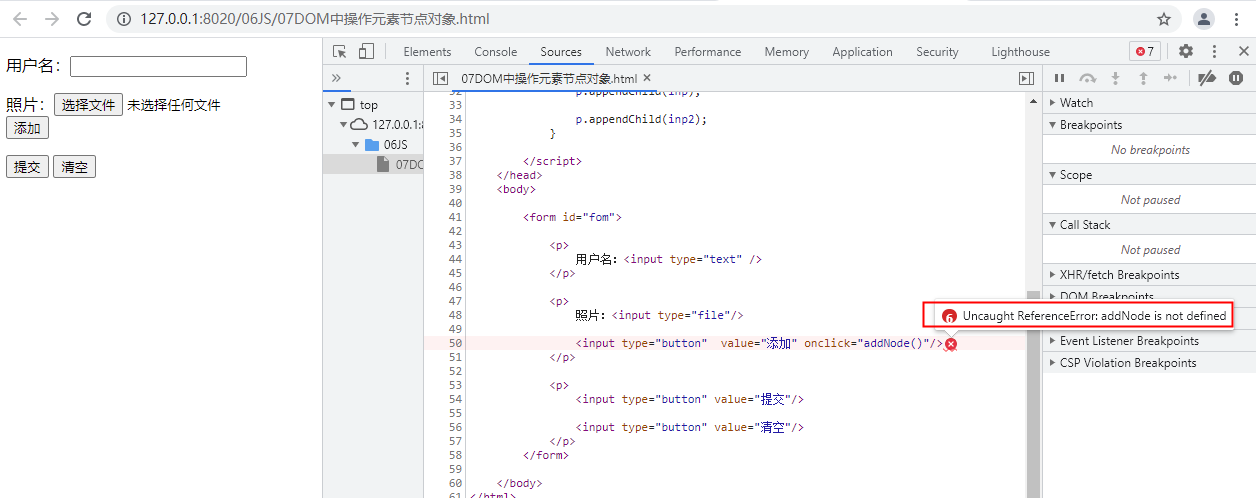Hide the navigator sidebar
This screenshot has height=498, width=1256.
(440, 78)
